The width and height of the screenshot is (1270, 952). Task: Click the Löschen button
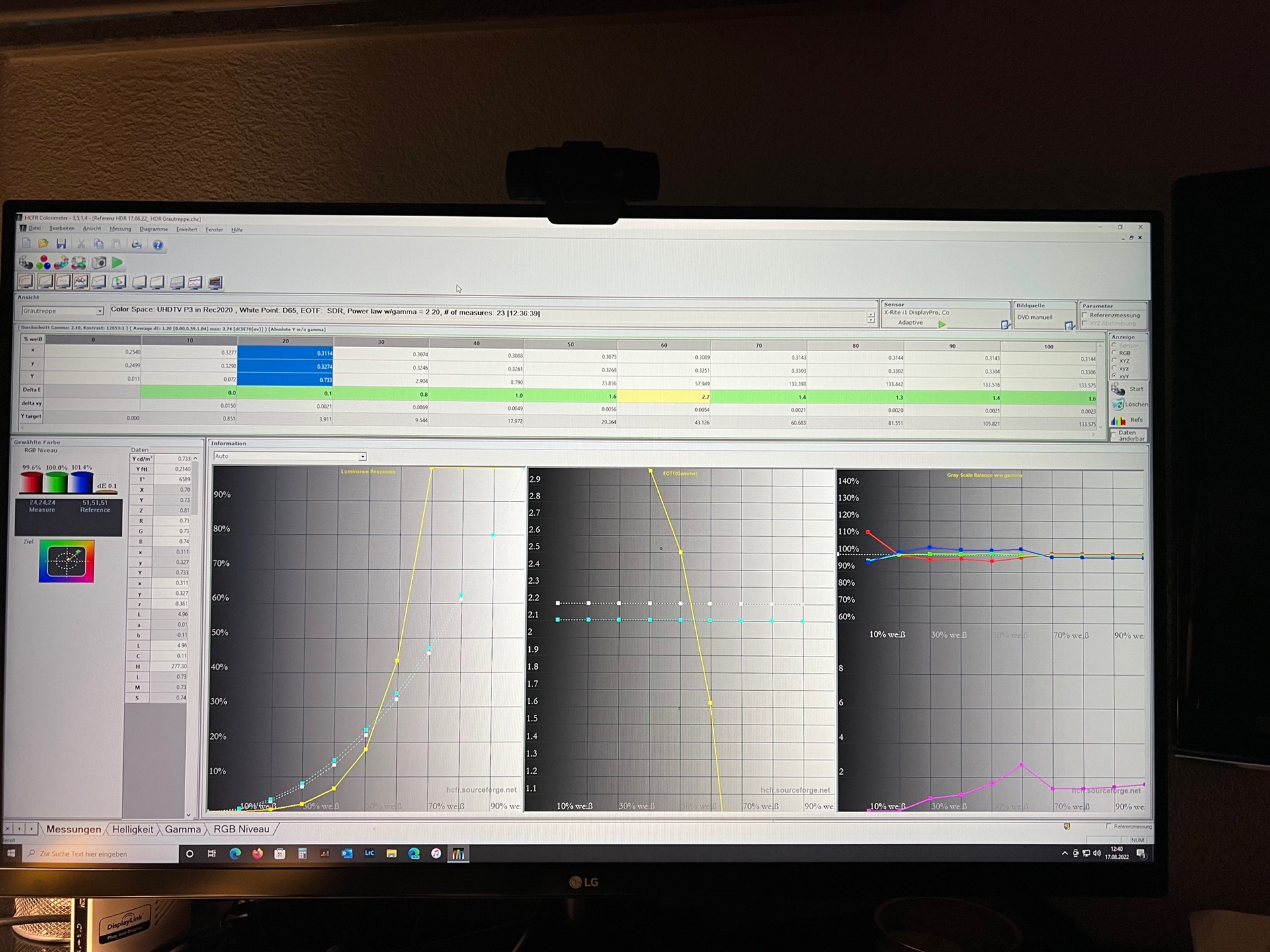pos(1128,404)
